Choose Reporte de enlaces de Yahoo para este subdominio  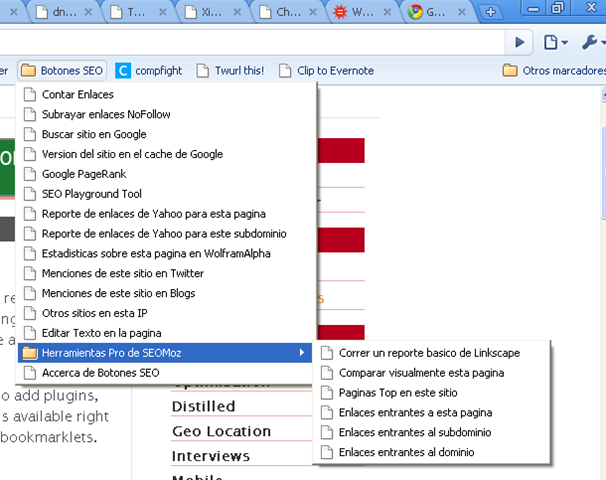pos(167,234)
